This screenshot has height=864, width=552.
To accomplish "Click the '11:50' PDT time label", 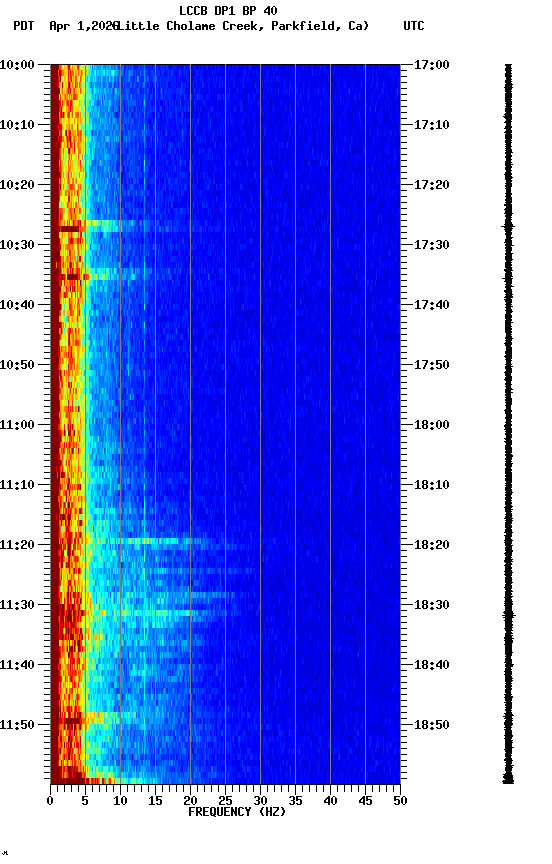I will (17, 725).
